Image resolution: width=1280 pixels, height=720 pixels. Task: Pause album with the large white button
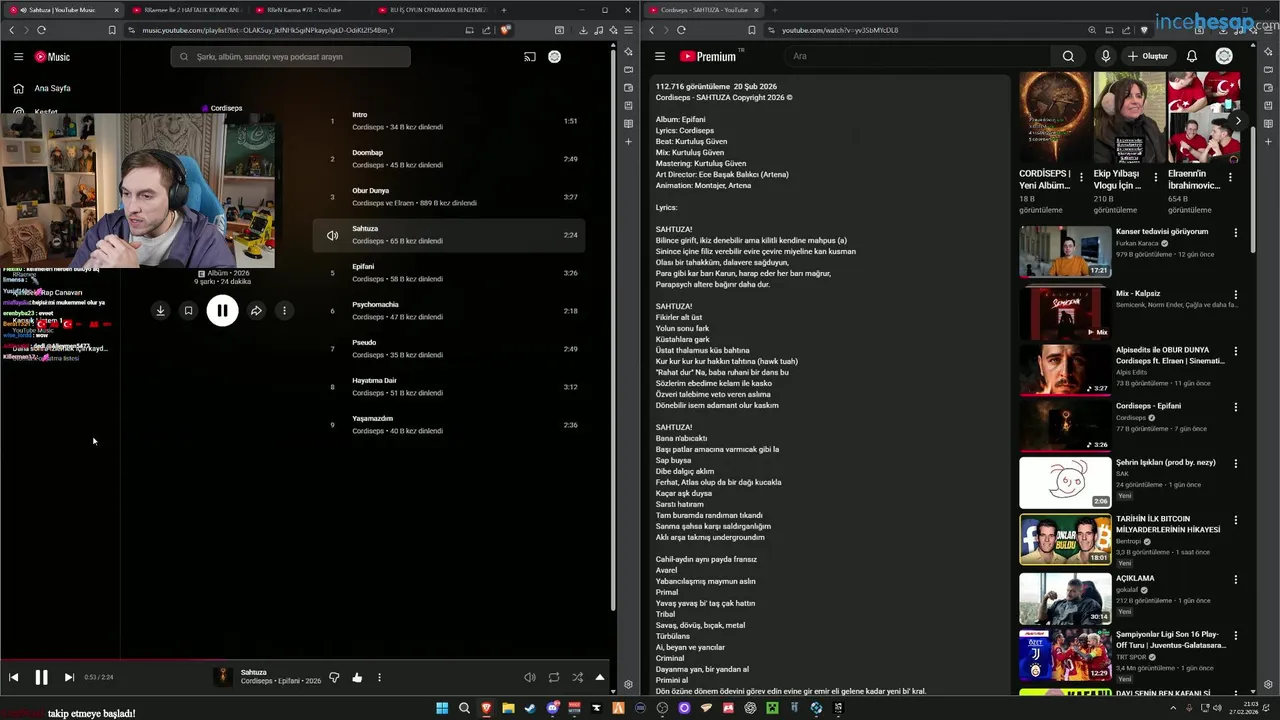click(x=222, y=311)
